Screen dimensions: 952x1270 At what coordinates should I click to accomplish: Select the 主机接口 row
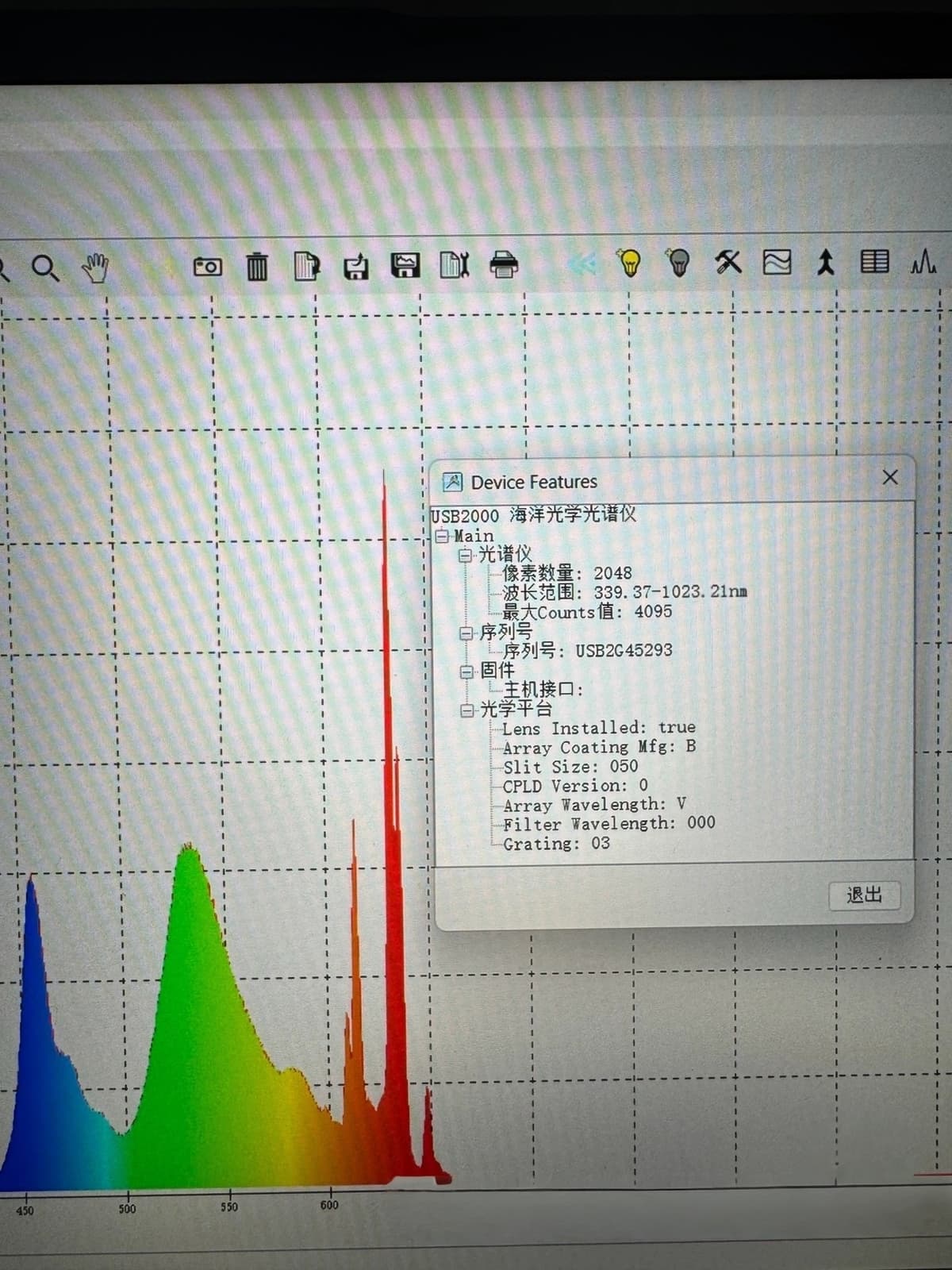[544, 689]
